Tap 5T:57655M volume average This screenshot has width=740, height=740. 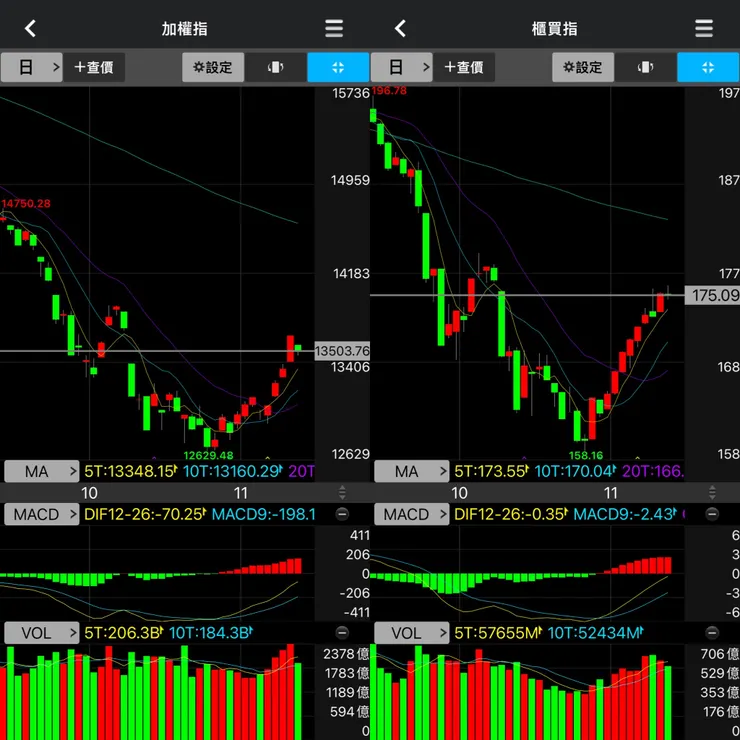(x=498, y=633)
